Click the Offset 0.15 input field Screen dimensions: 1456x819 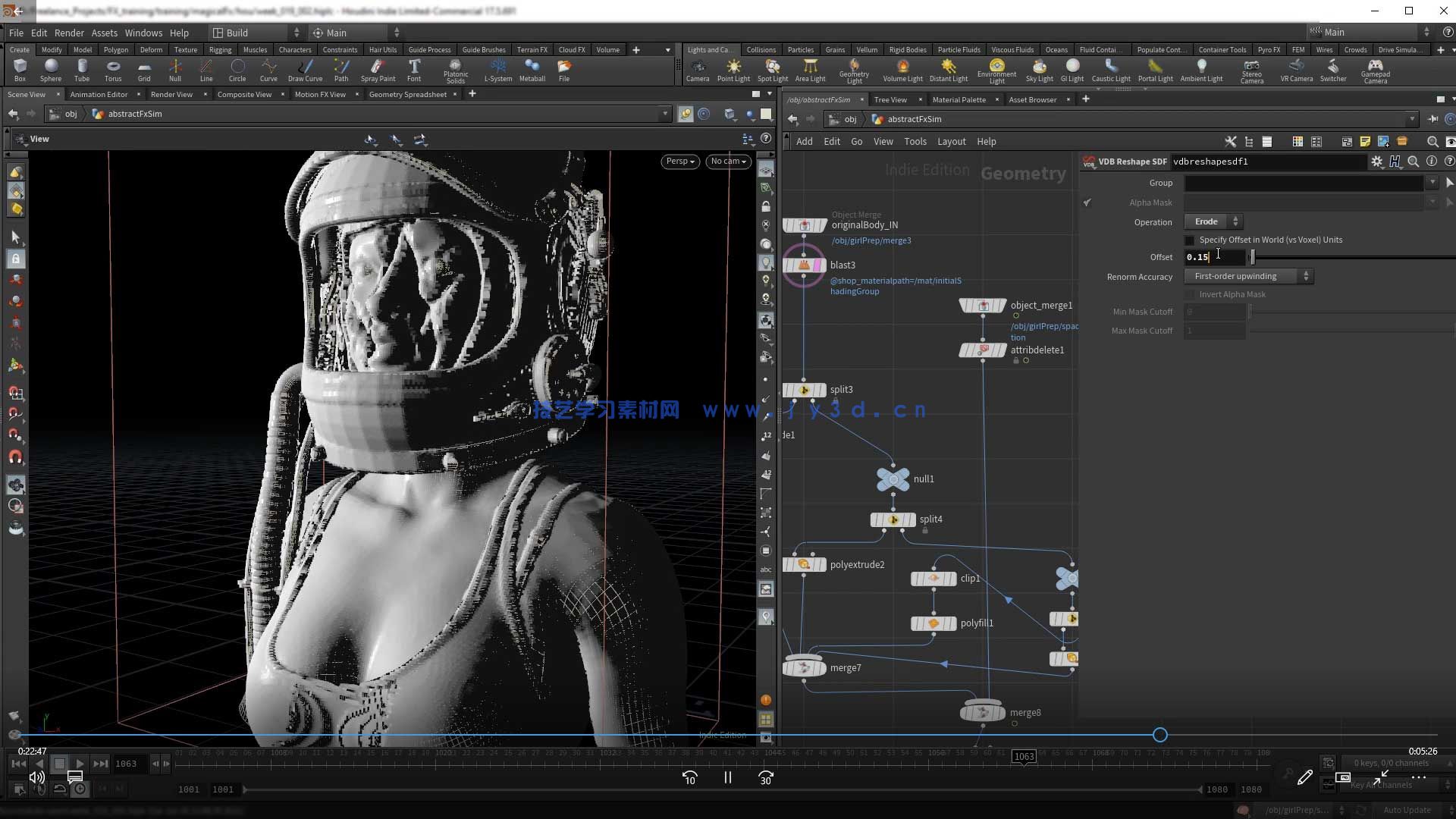(x=1213, y=257)
